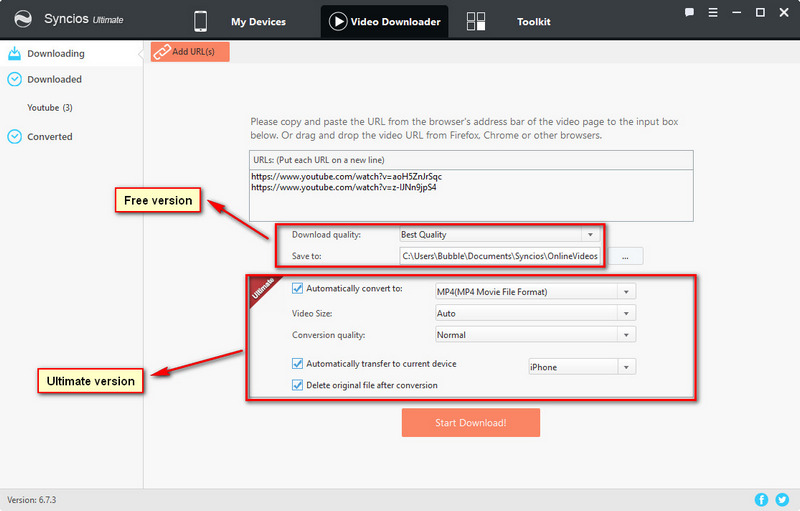Open the Twitter icon in status bar
Screen dimensions: 800x511
click(x=782, y=500)
